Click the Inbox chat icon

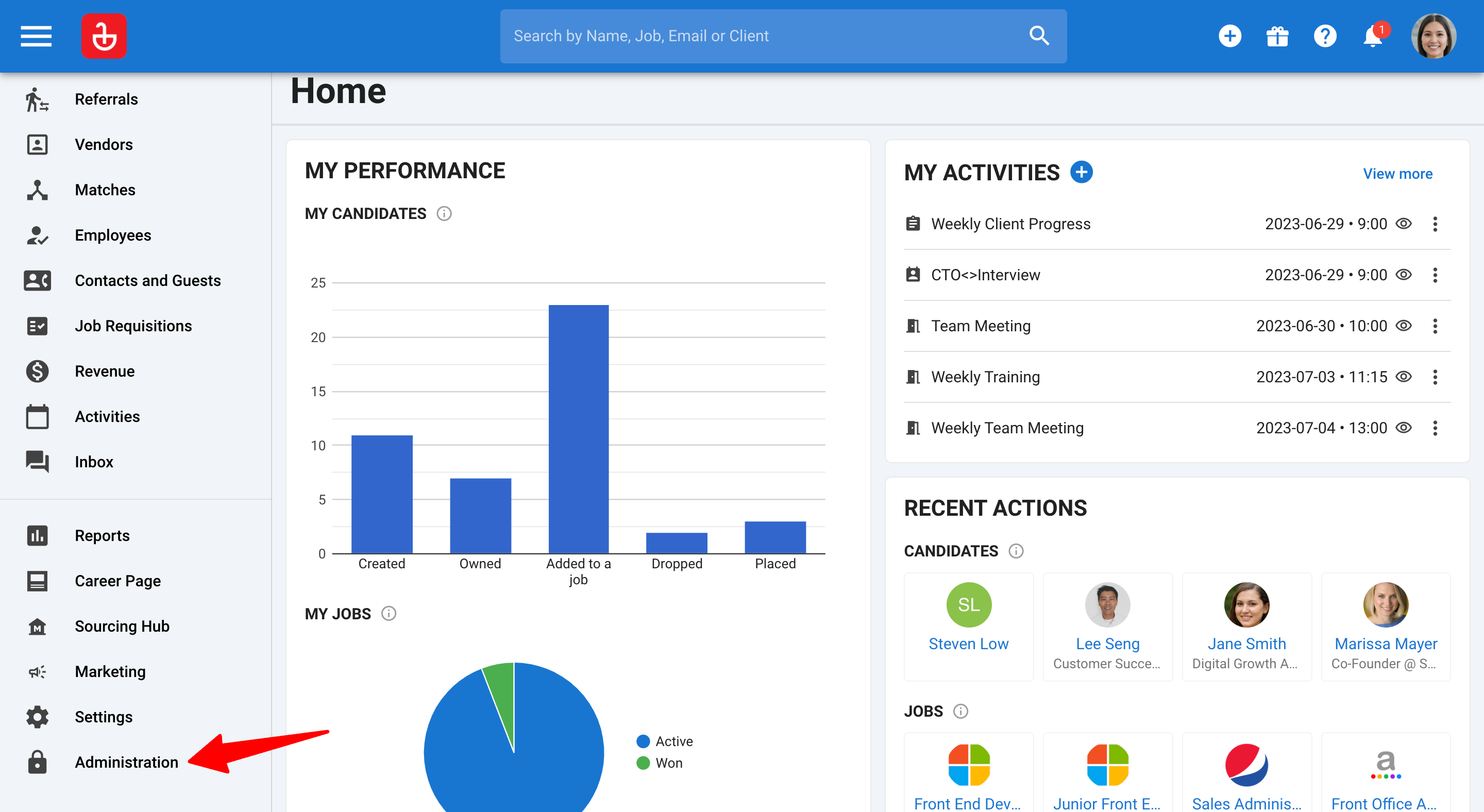[x=37, y=462]
